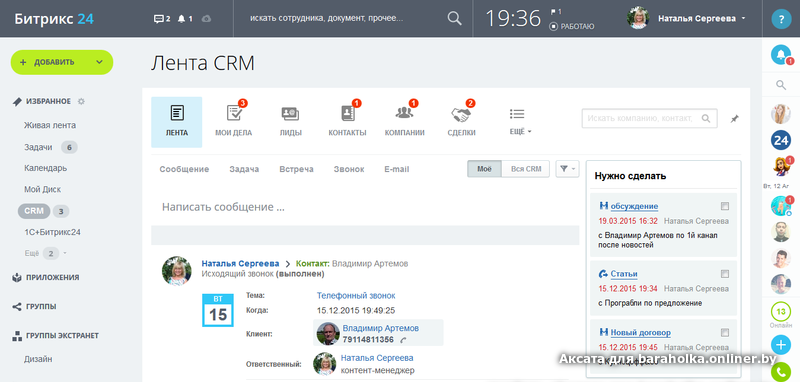Viewport: 800px width, 382px height.
Task: Open Владимир Артемов client link
Action: coord(381,328)
